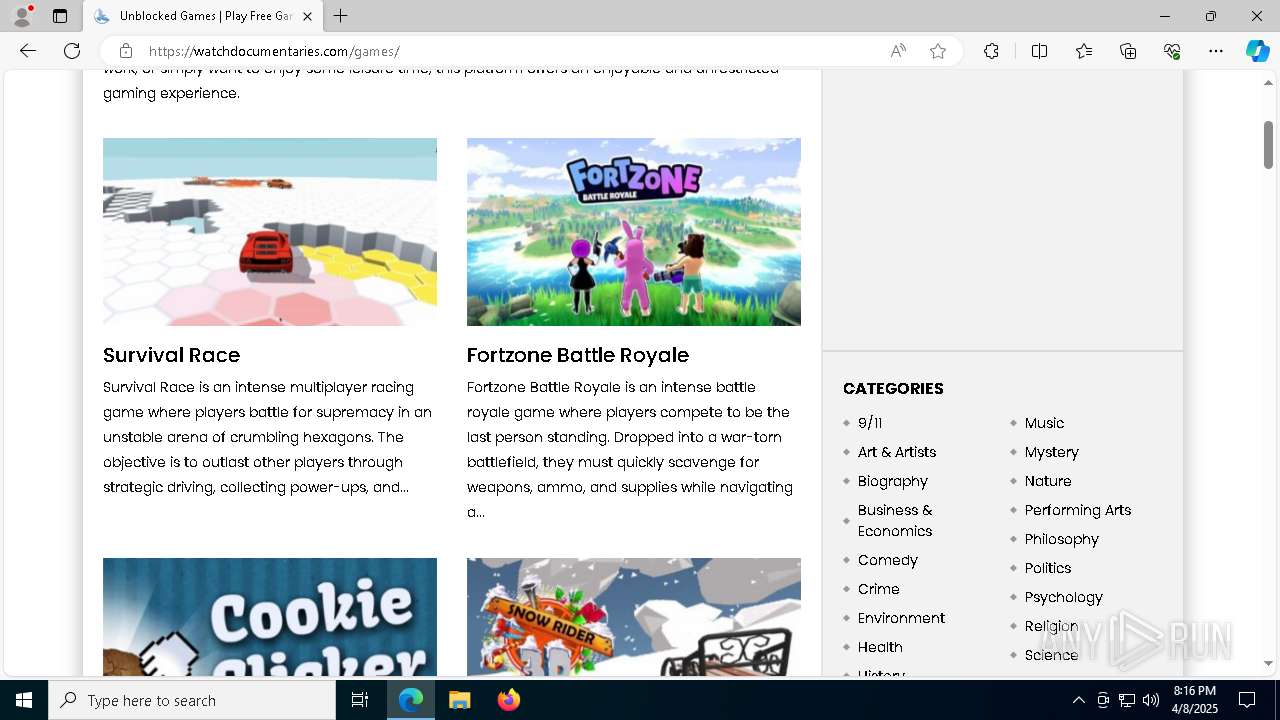Open Fortzone Battle Royale thumbnail
The width and height of the screenshot is (1280, 720).
634,232
